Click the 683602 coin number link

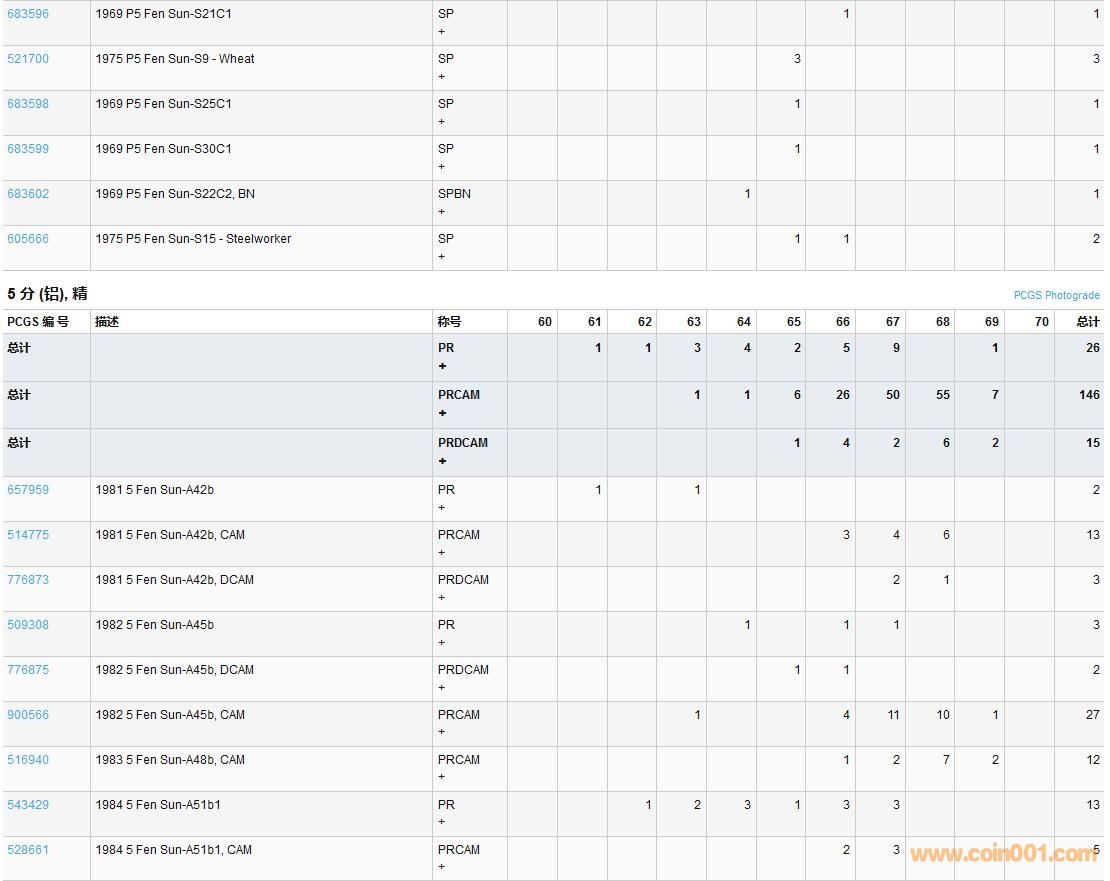pyautogui.click(x=28, y=194)
